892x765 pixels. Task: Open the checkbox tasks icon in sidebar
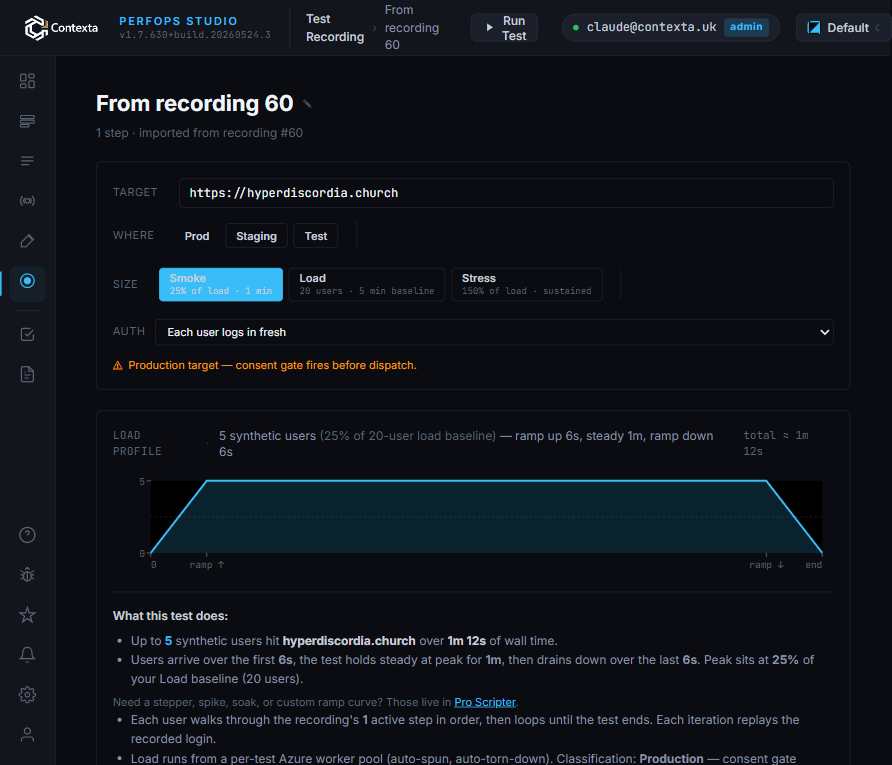point(27,334)
